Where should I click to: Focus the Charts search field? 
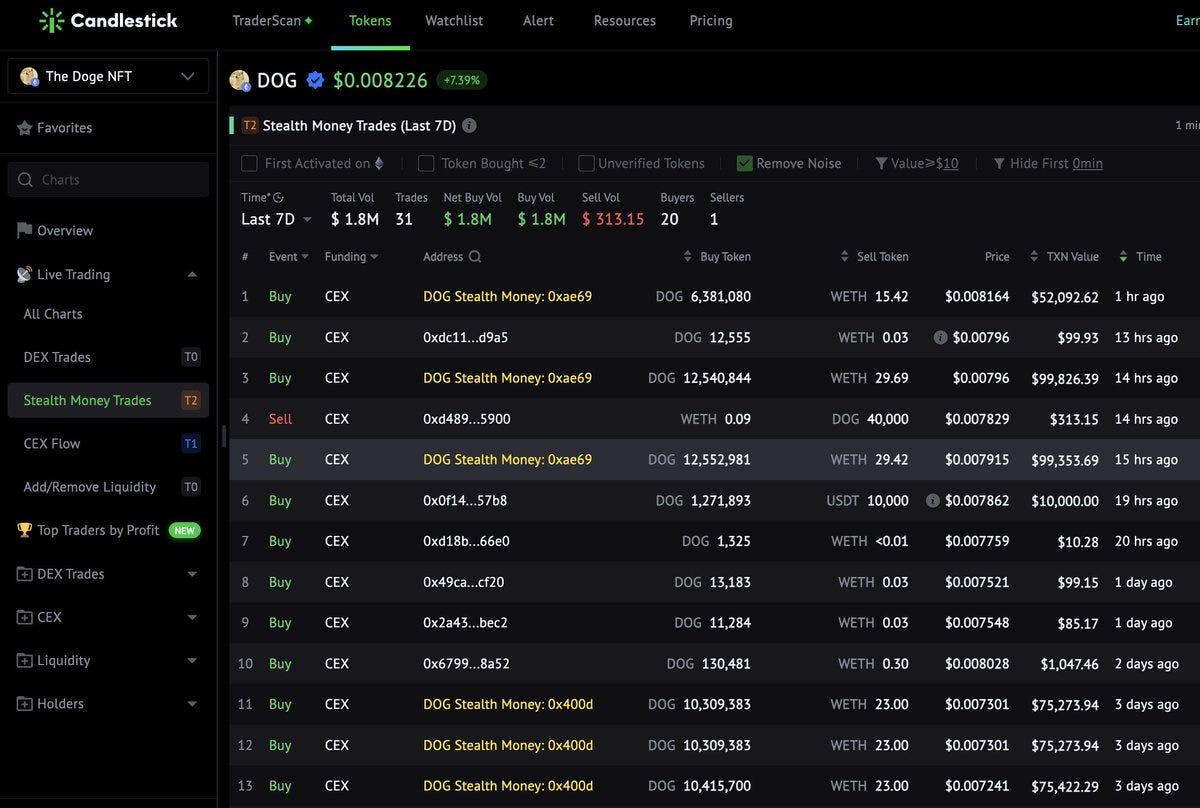108,180
